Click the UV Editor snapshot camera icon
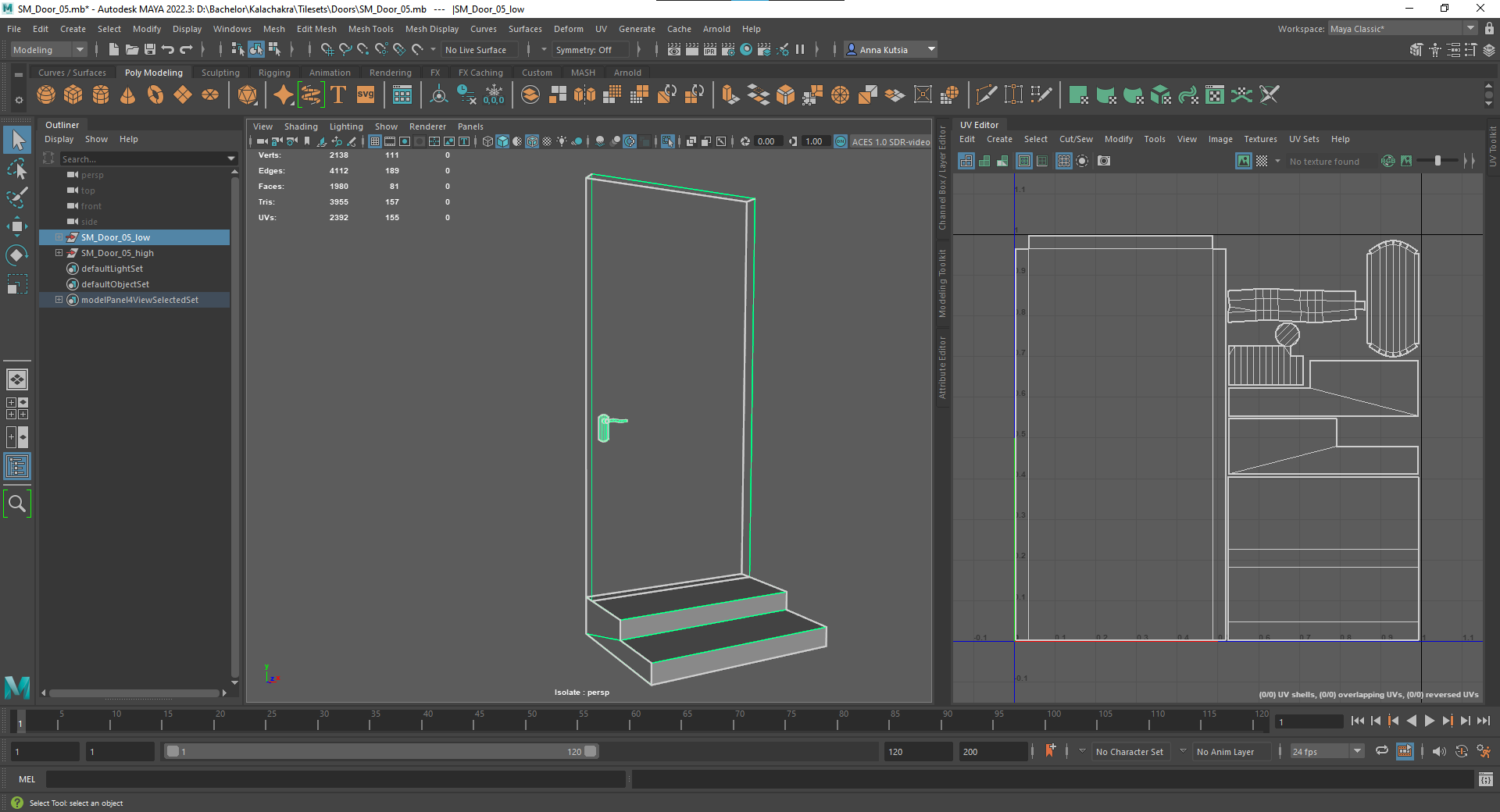The width and height of the screenshot is (1500, 812). (x=1104, y=161)
